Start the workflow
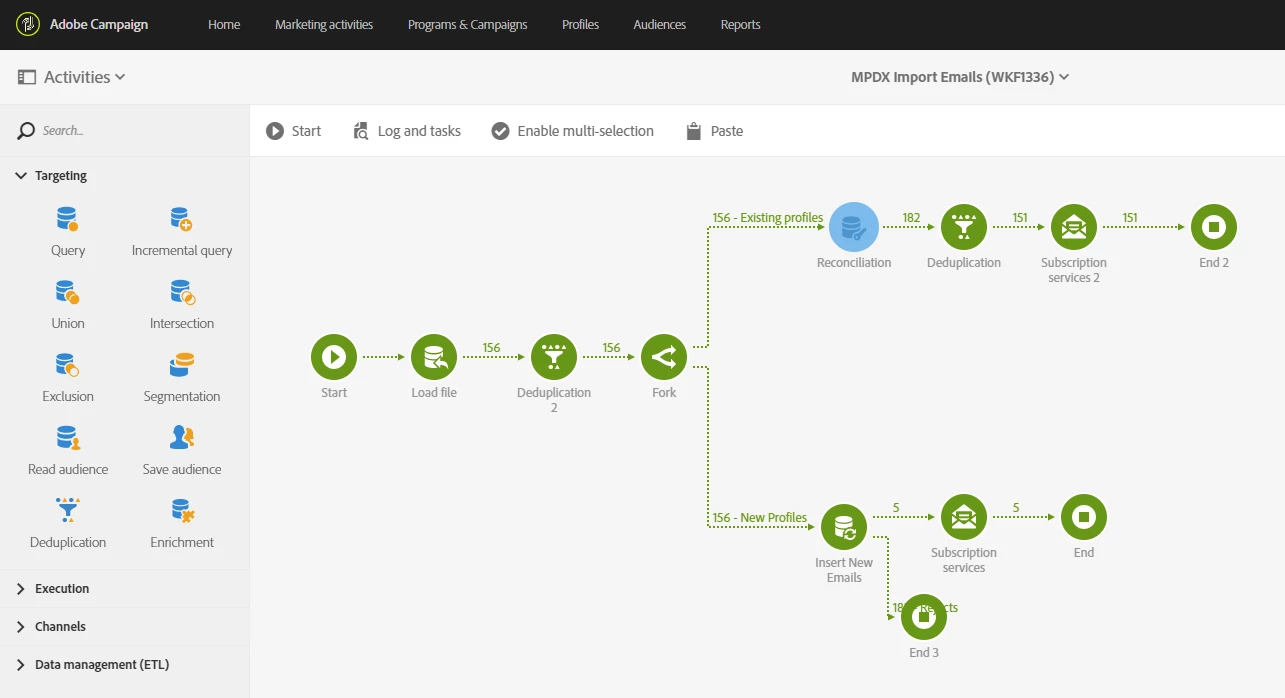This screenshot has height=698, width=1285. tap(294, 131)
